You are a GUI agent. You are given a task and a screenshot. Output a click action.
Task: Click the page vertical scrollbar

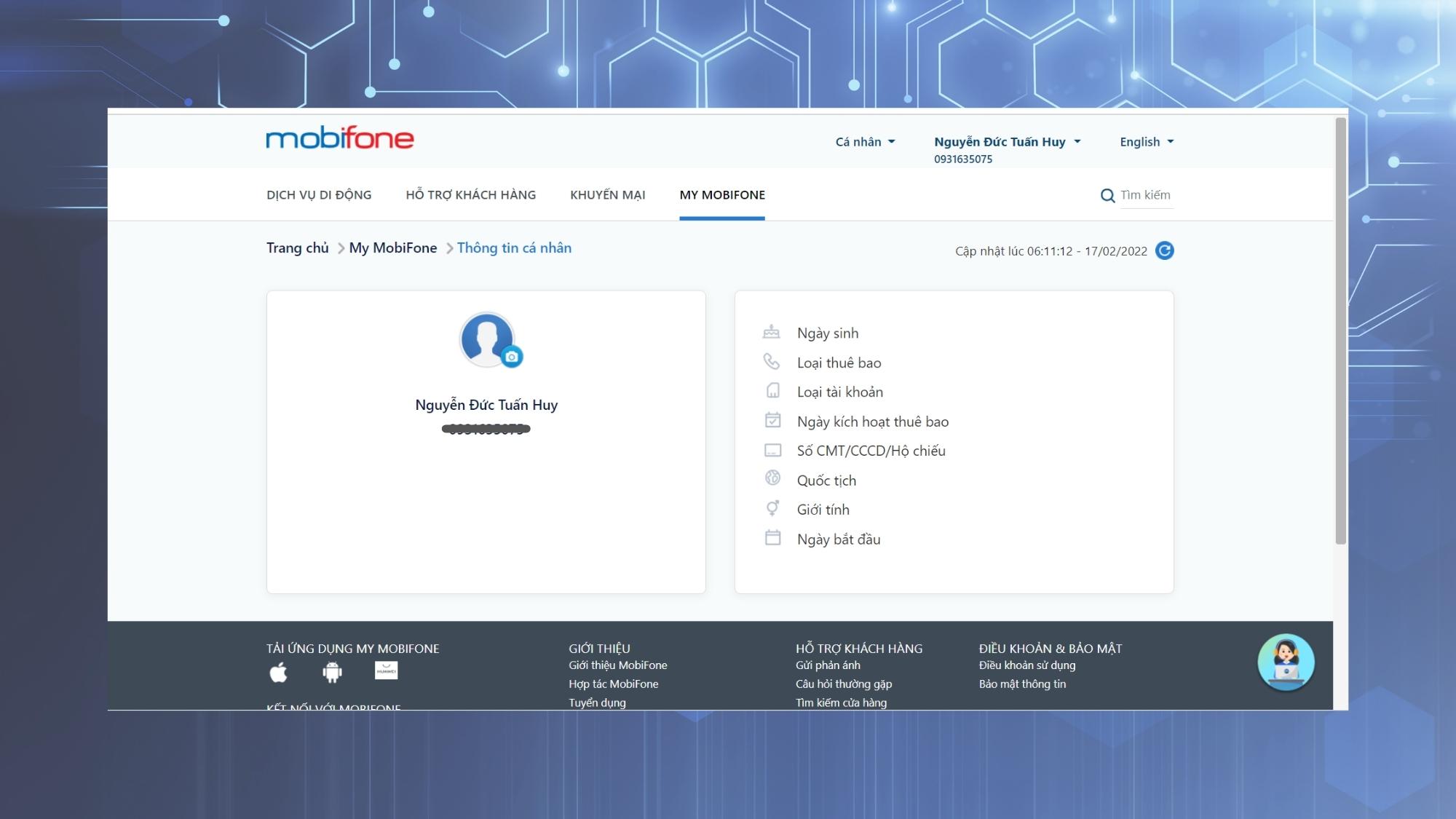tap(1340, 331)
